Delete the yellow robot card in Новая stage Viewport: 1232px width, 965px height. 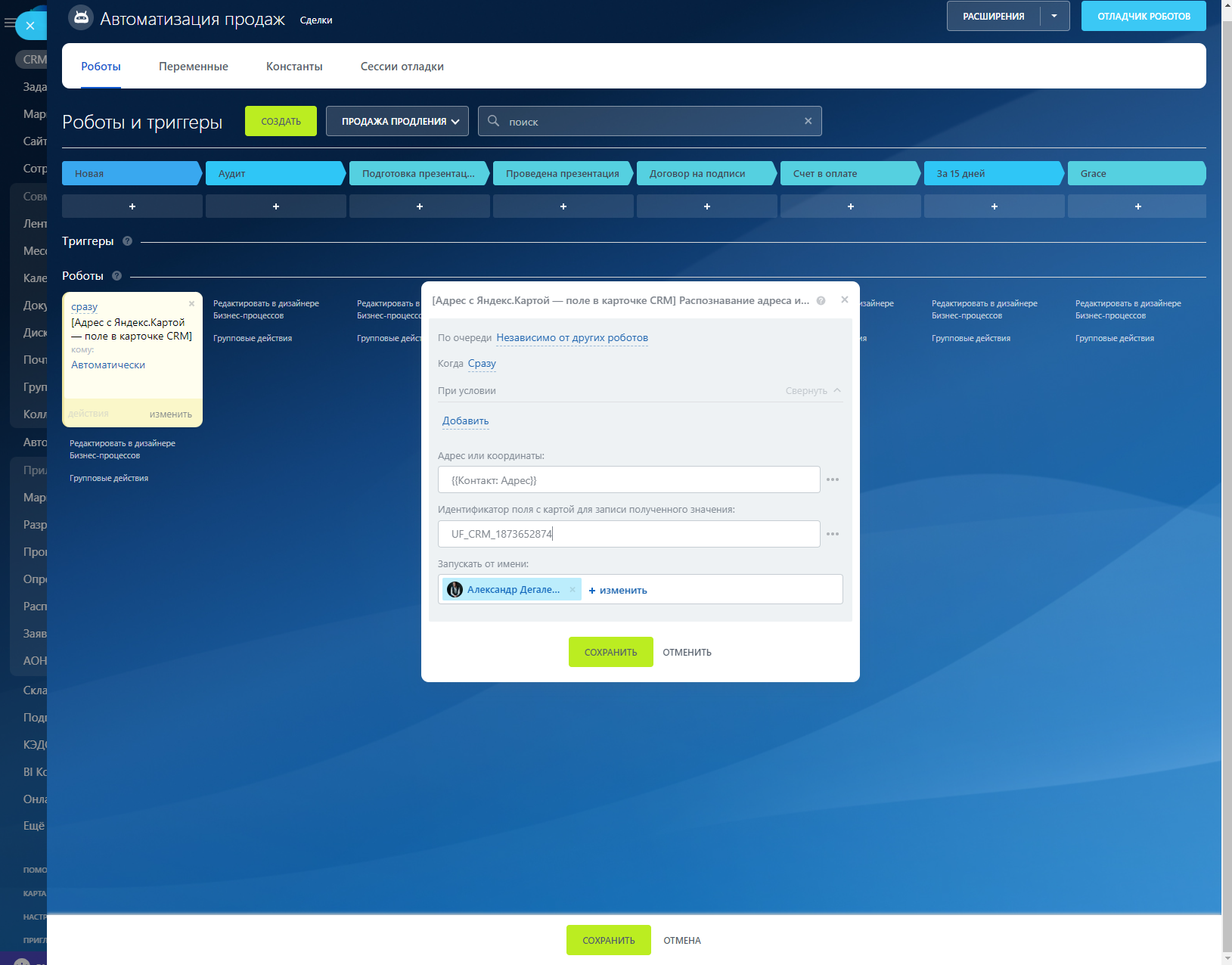pyautogui.click(x=191, y=304)
